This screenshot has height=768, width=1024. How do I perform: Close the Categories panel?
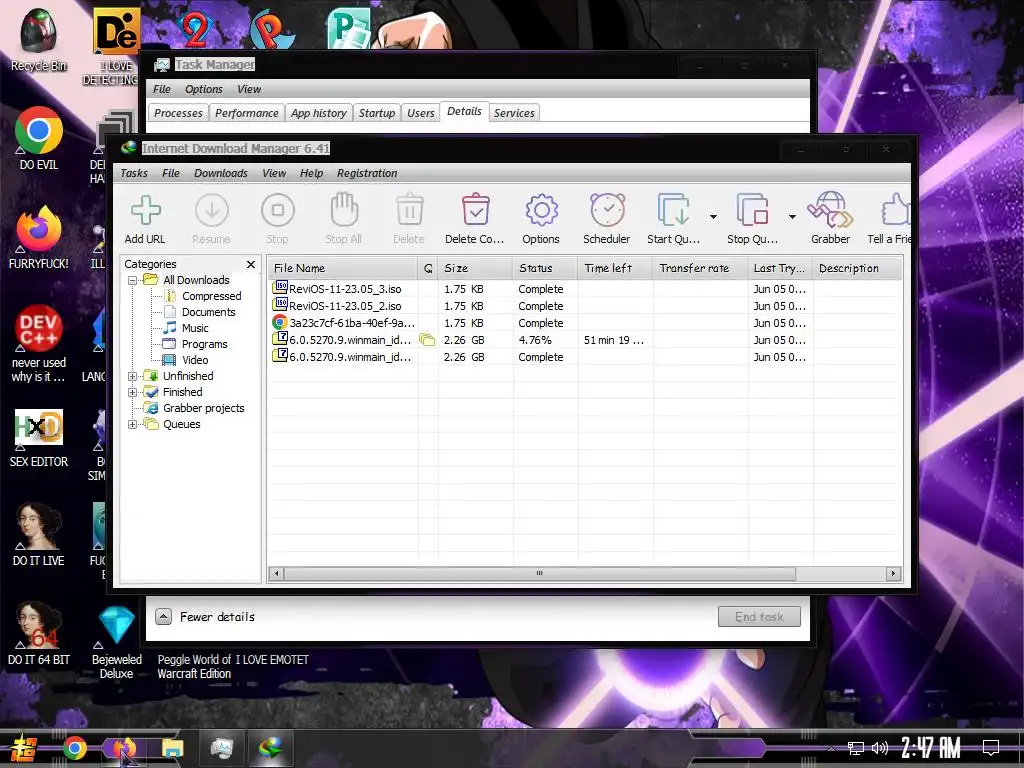(251, 264)
